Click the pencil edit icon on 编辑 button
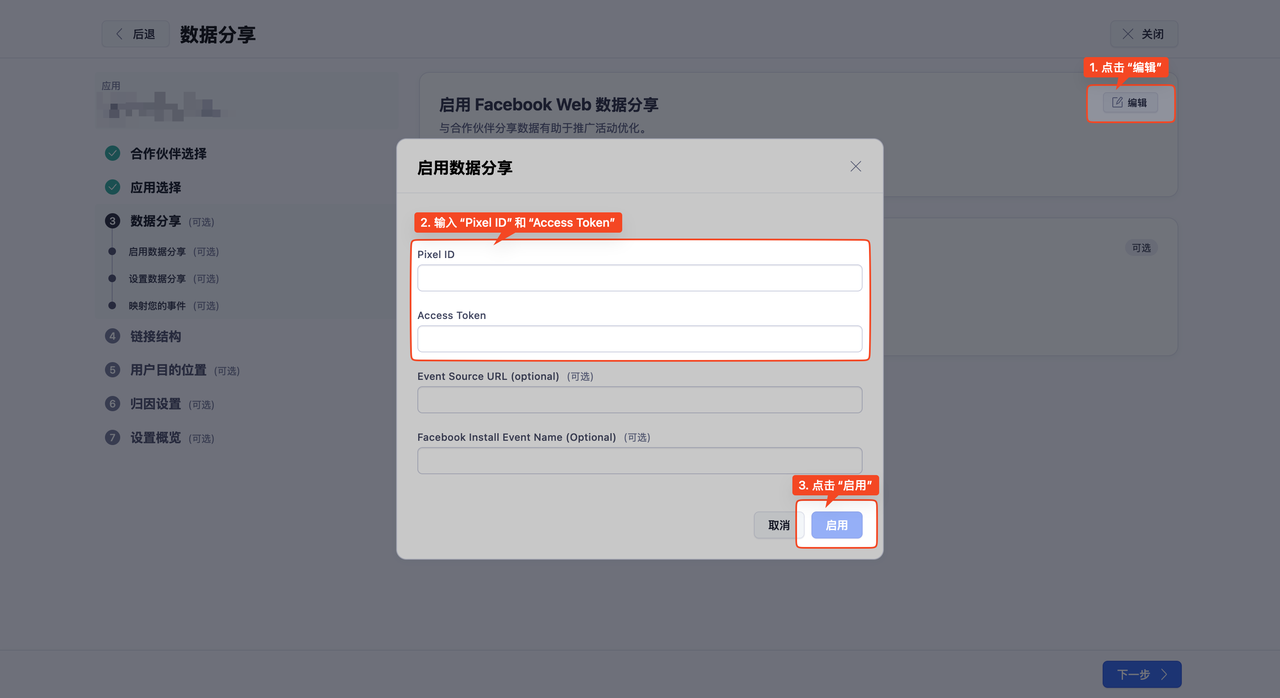Screen dimensions: 1280x698 [1116, 102]
